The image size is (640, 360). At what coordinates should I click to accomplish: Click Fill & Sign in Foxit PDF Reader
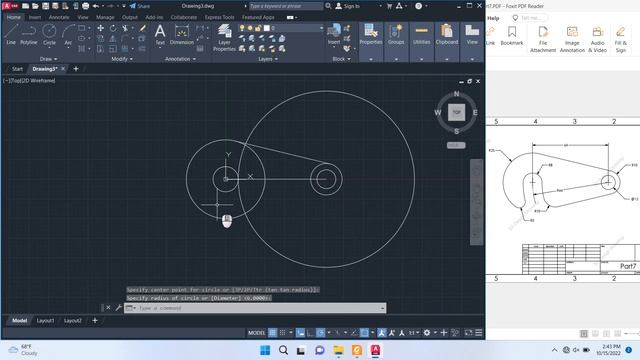point(621,40)
